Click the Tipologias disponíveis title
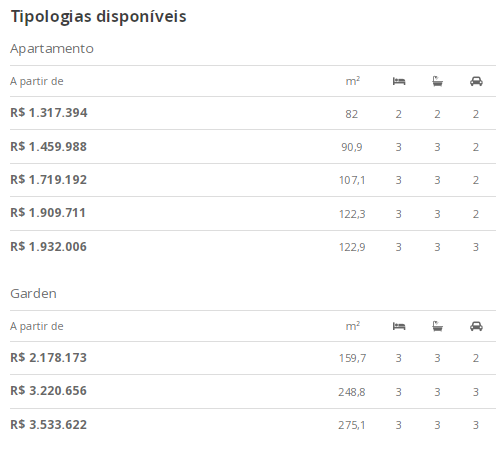This screenshot has width=497, height=450. click(x=99, y=17)
